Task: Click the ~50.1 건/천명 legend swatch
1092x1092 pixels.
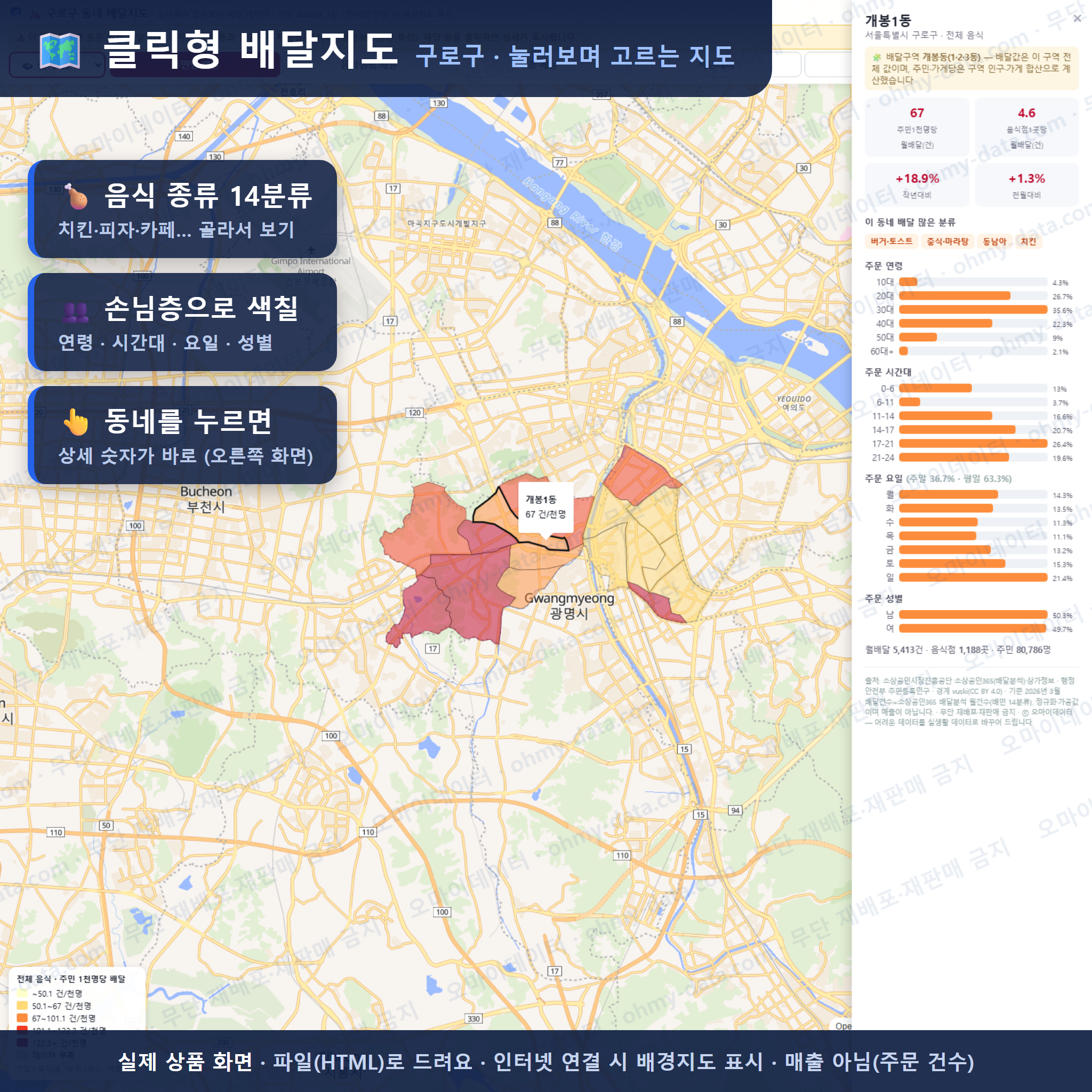Action: pos(22,994)
